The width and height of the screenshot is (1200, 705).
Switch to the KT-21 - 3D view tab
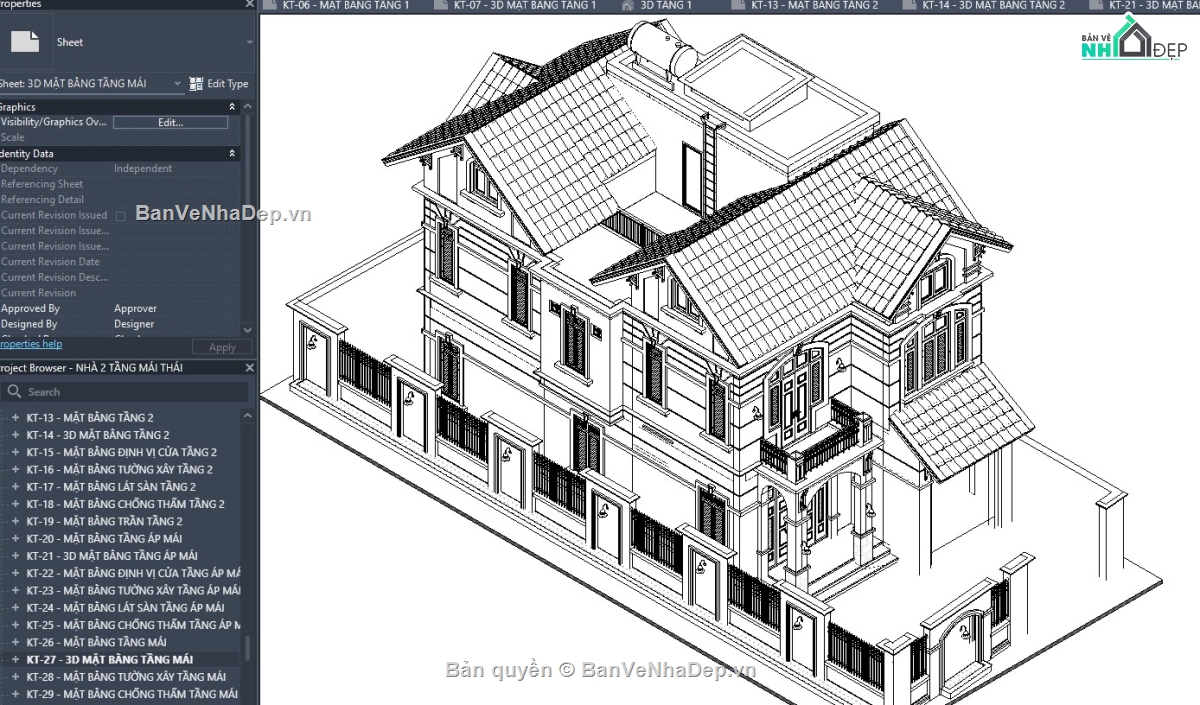tap(1154, 5)
